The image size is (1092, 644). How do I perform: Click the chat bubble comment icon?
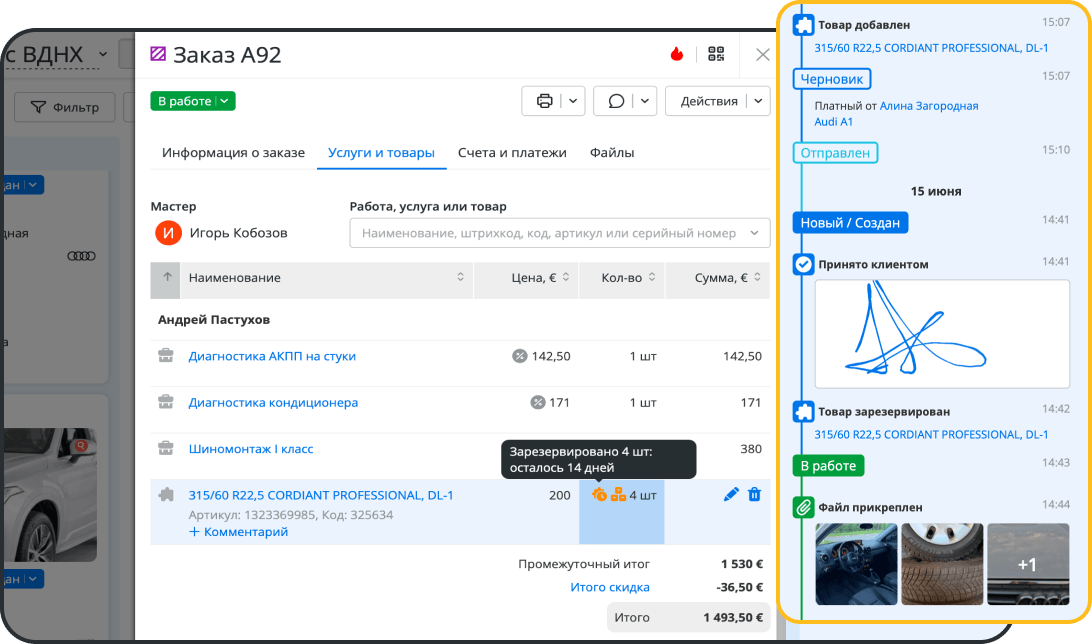point(616,101)
